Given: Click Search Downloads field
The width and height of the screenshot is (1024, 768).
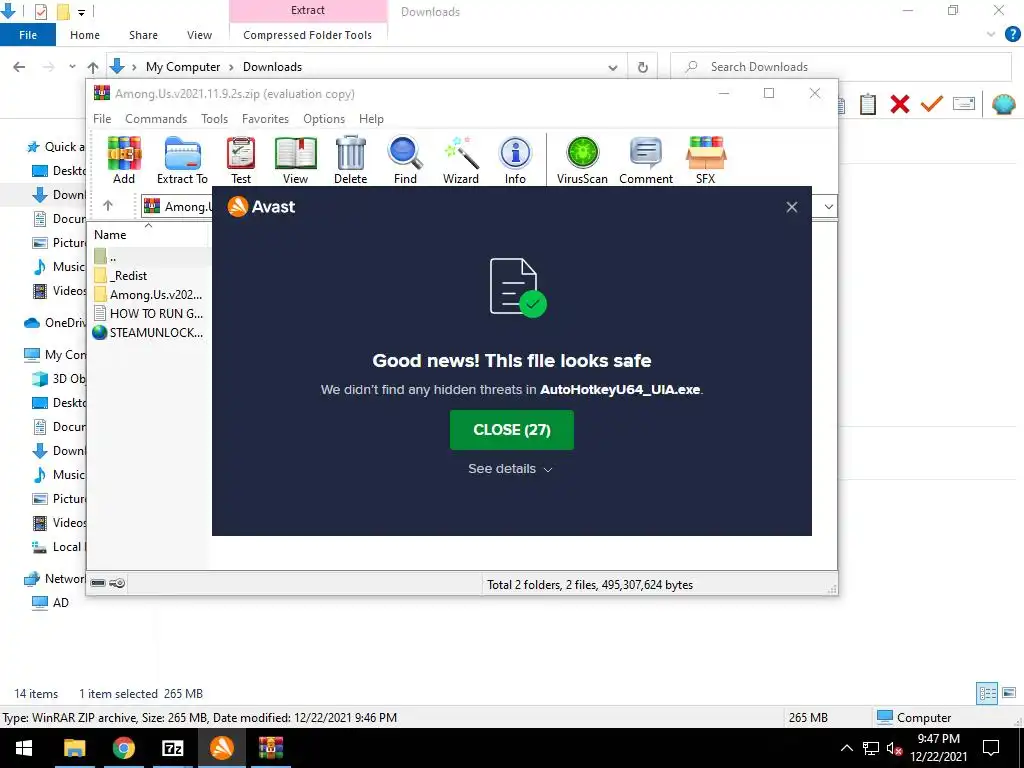Looking at the screenshot, I should pyautogui.click(x=841, y=67).
